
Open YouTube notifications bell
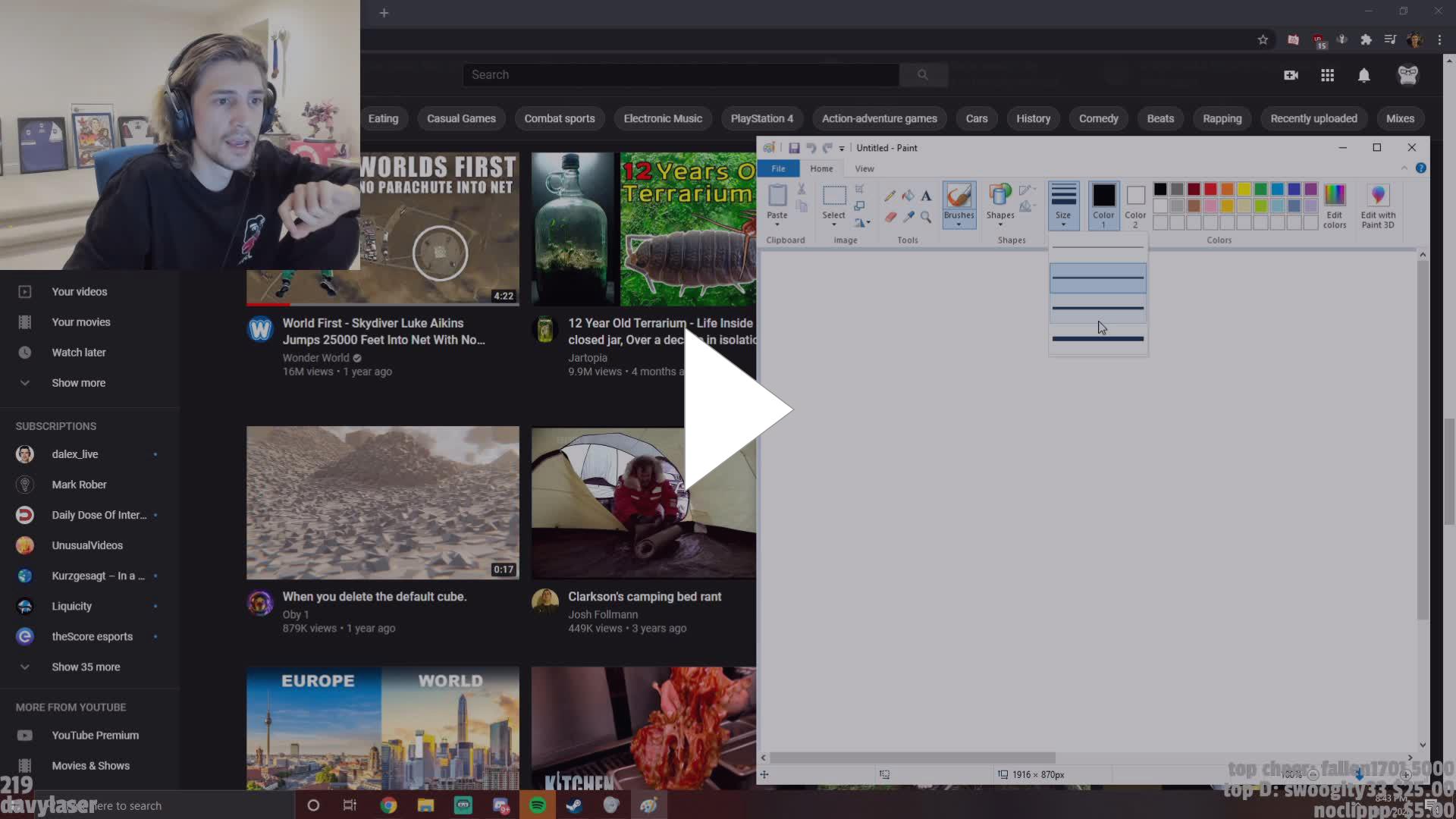click(x=1363, y=75)
